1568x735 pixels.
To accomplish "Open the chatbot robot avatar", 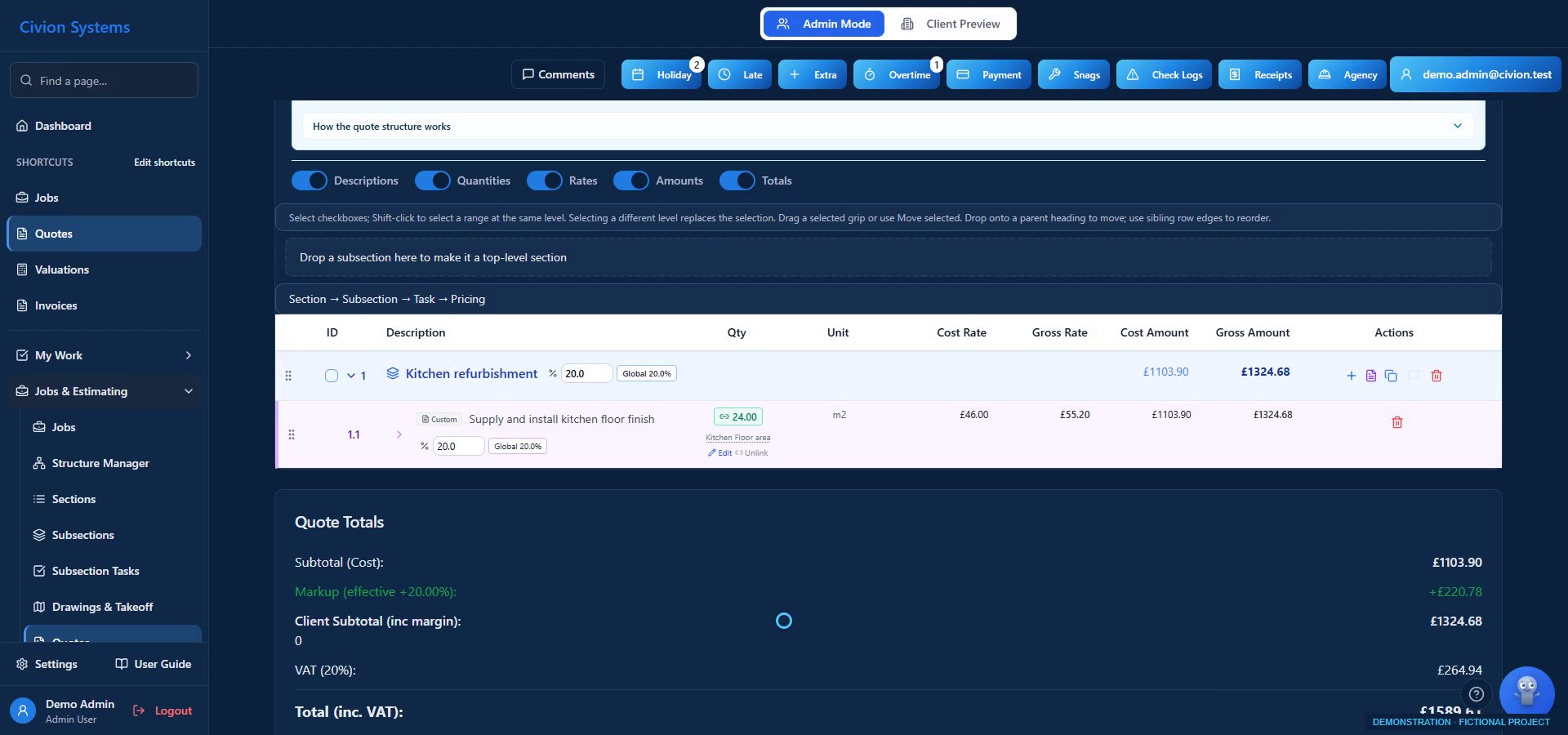I will 1526,693.
